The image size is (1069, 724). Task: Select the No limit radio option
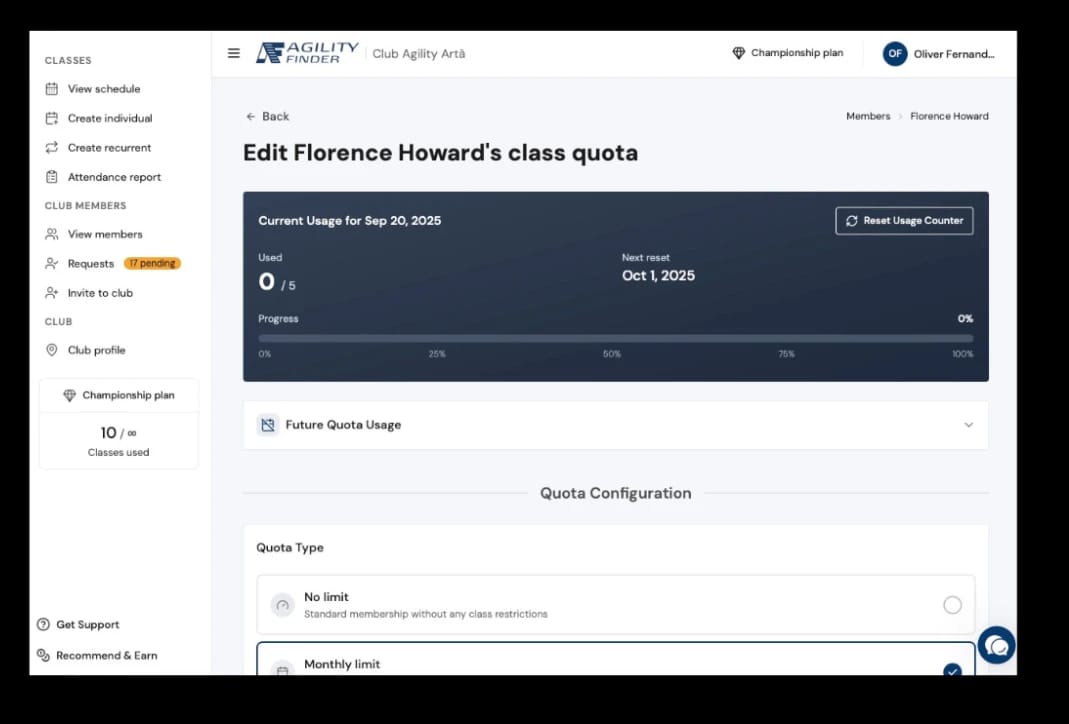tap(952, 605)
